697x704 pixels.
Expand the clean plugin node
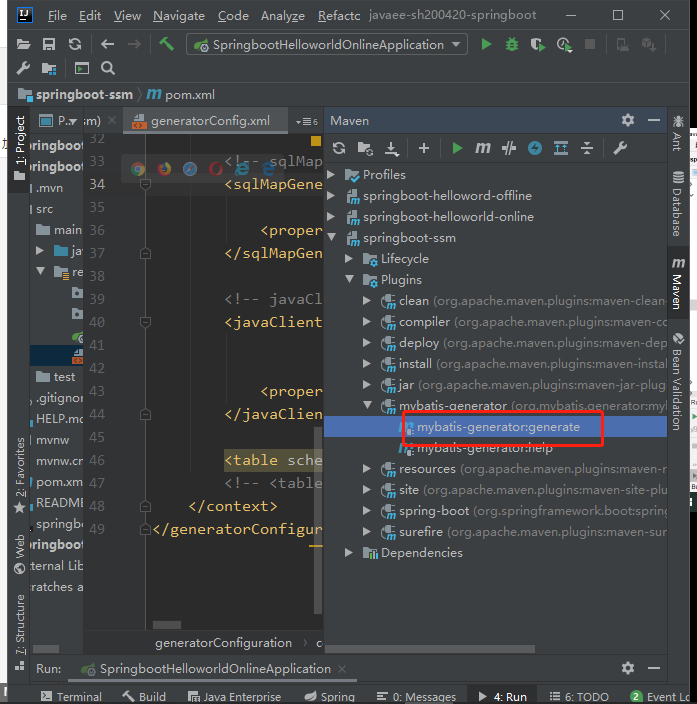coord(367,300)
